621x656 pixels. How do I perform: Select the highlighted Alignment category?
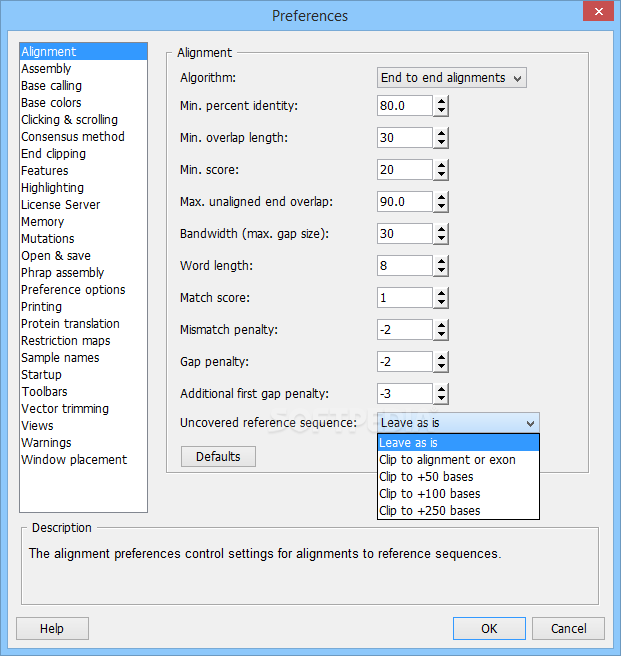point(83,51)
